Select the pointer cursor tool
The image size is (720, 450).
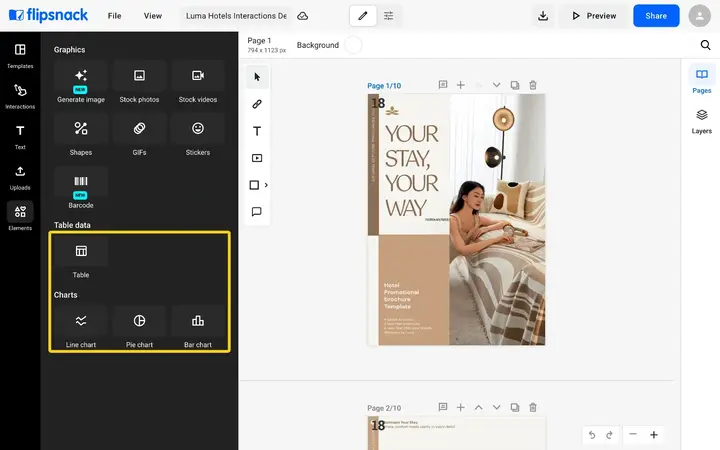pyautogui.click(x=257, y=77)
